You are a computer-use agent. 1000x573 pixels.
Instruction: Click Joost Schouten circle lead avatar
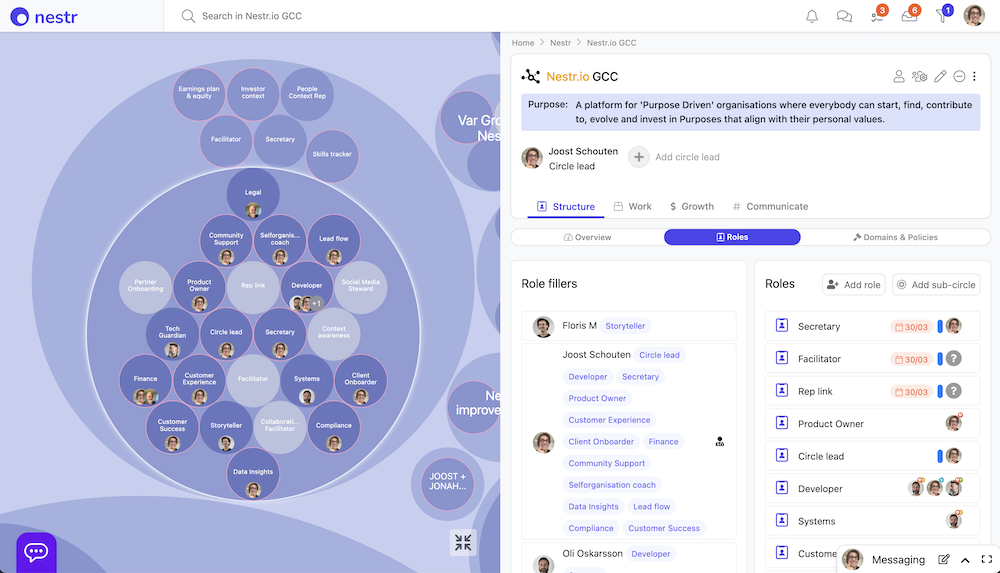(x=532, y=158)
